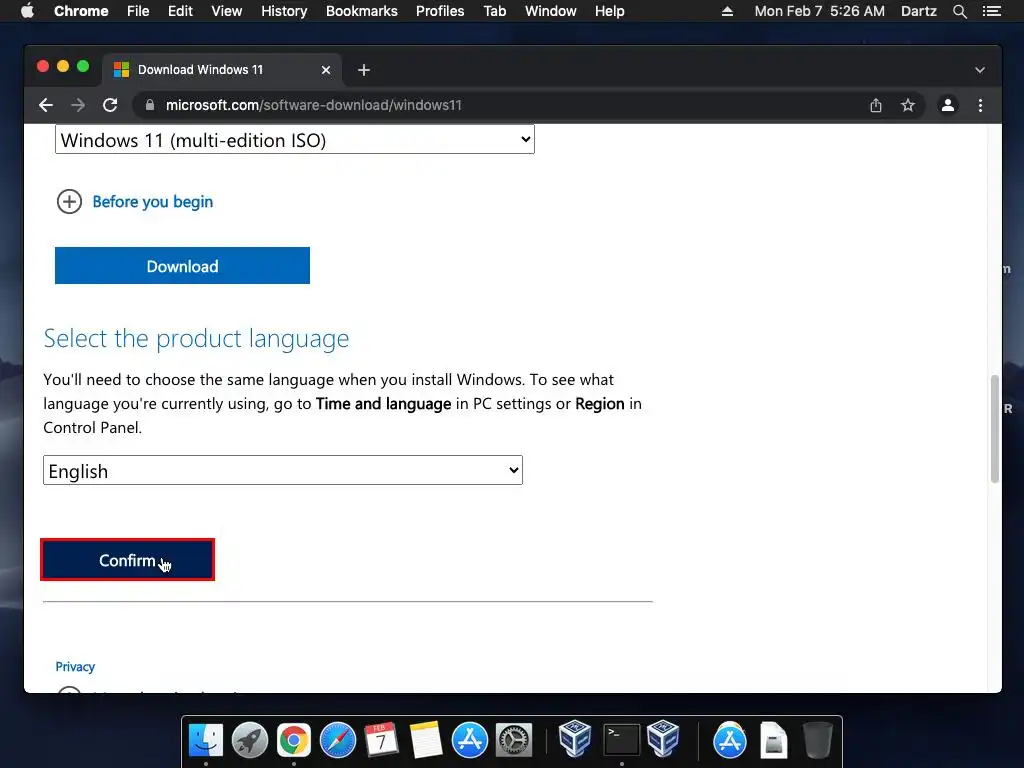Open the Profiles menu
Viewport: 1024px width, 768px height.
coord(440,11)
